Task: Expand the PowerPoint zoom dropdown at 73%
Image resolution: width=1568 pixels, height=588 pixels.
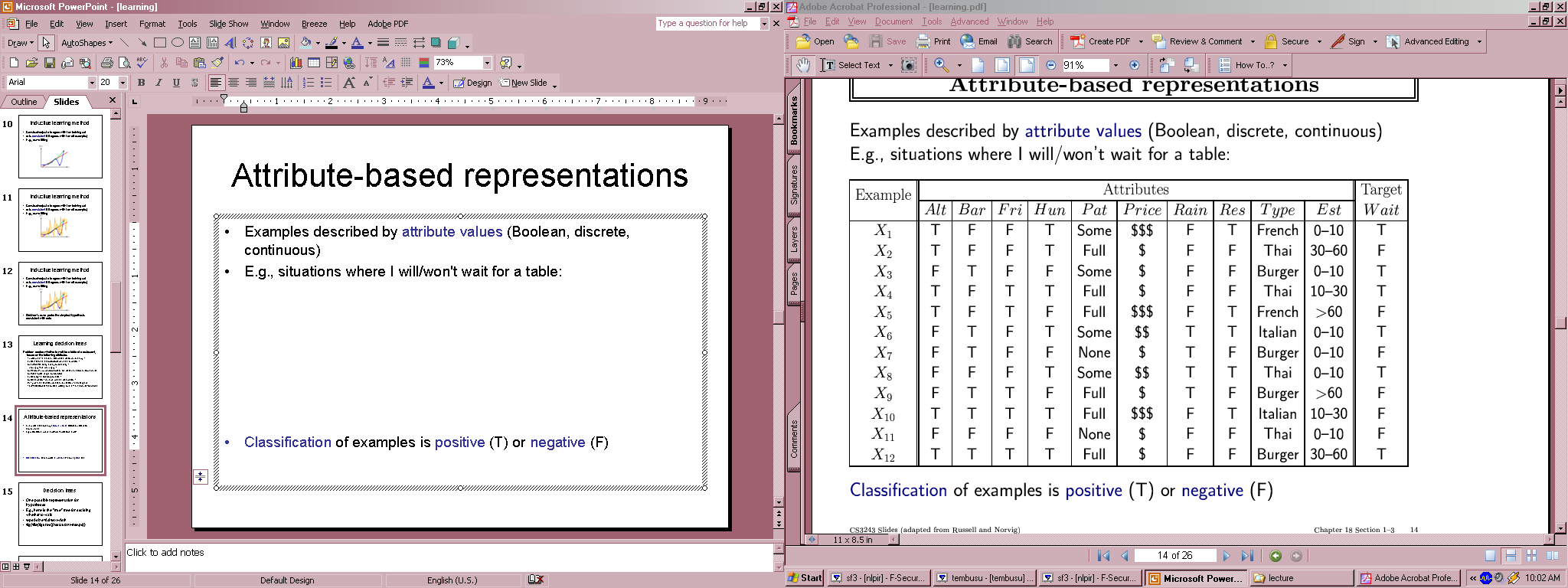Action: [487, 63]
